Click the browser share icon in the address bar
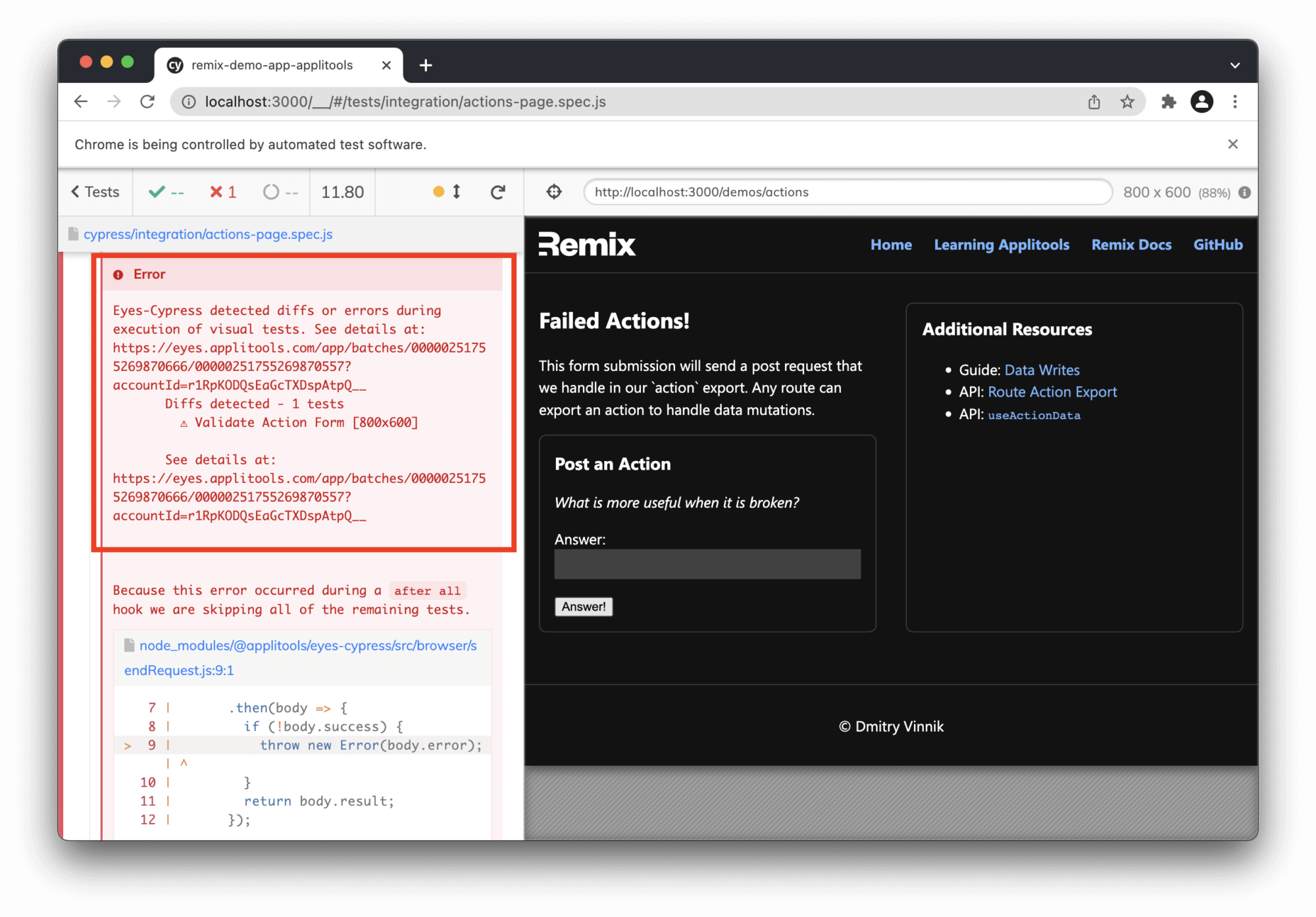 [1094, 101]
